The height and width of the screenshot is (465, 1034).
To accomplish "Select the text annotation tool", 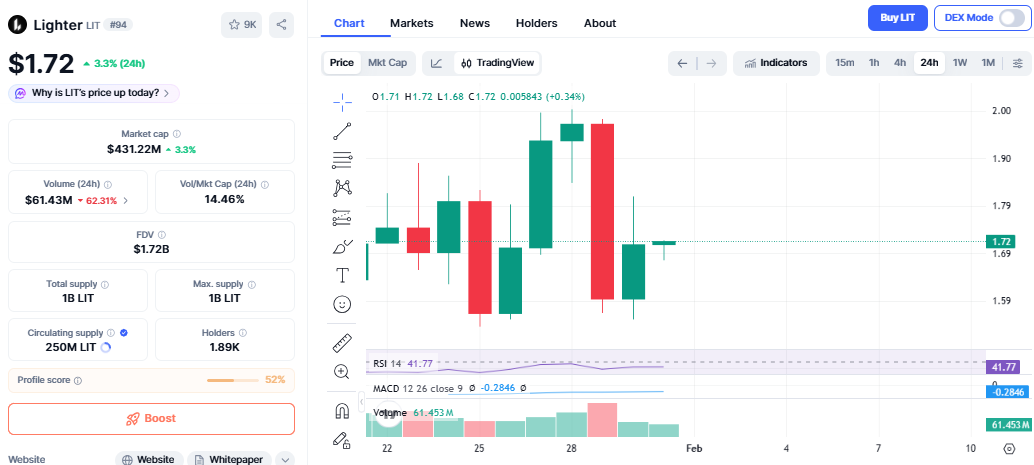I will pyautogui.click(x=342, y=275).
